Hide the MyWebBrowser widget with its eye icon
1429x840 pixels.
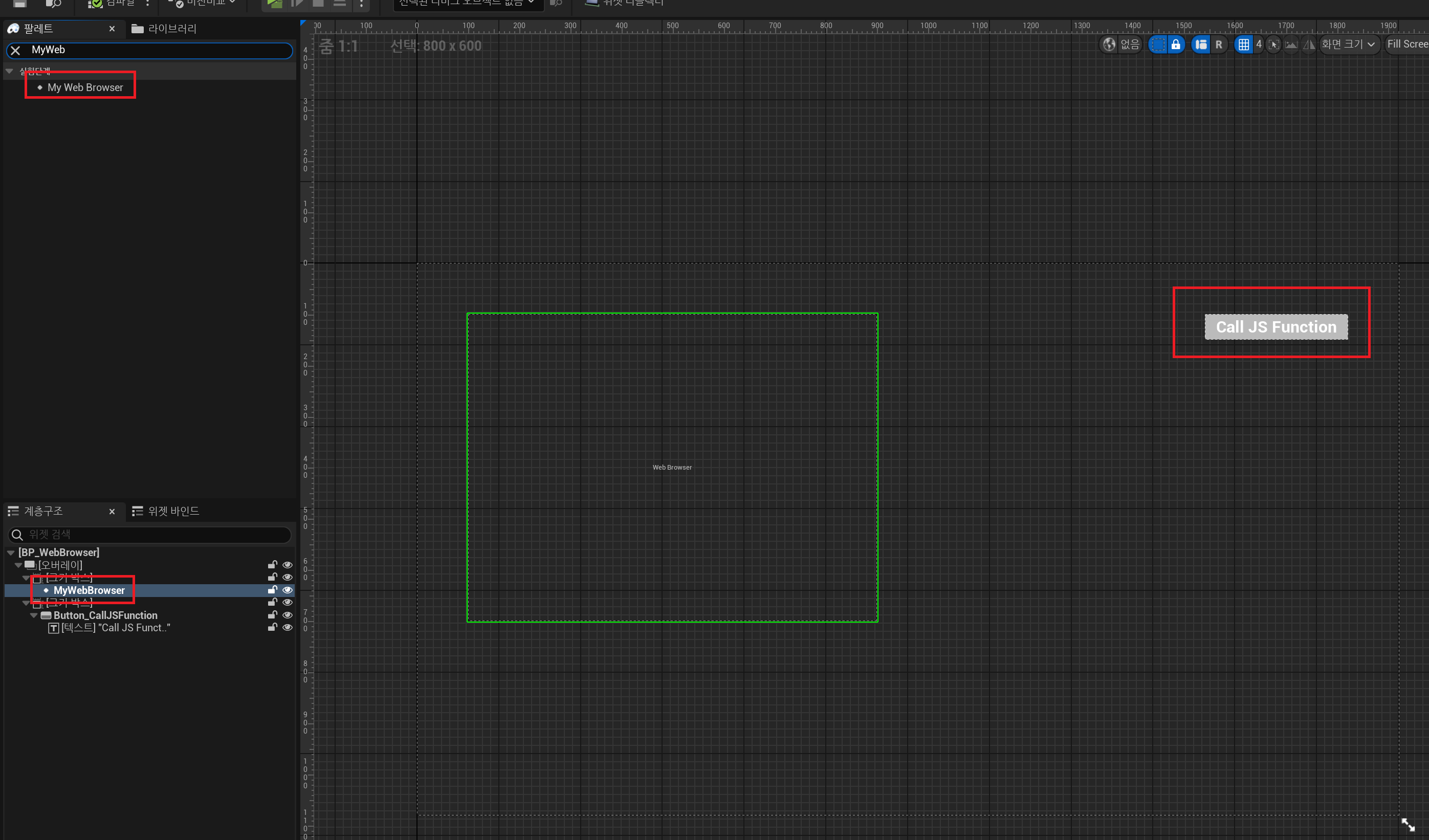288,590
